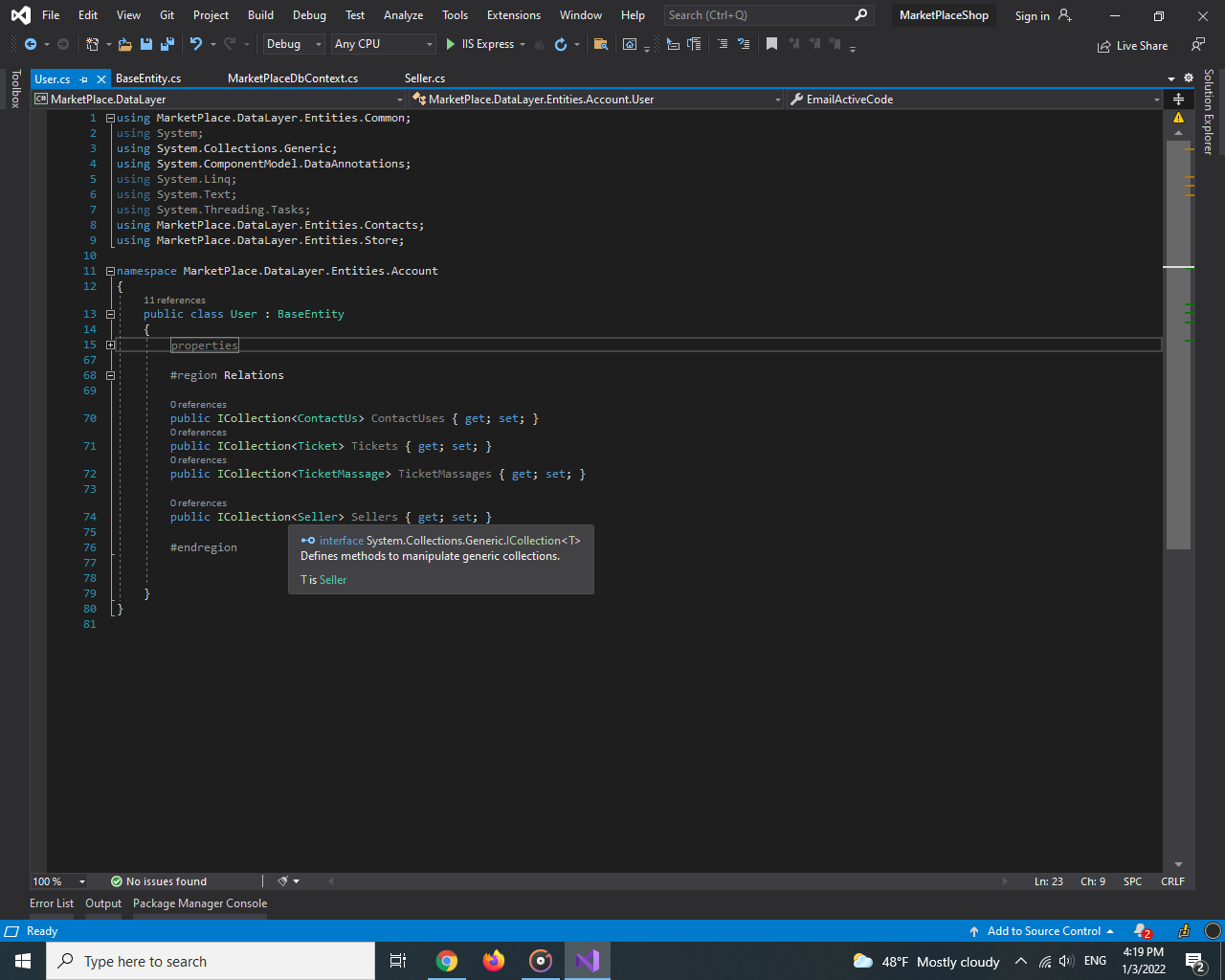The height and width of the screenshot is (980, 1225).
Task: Start debugging with IIS Express
Action: (479, 44)
